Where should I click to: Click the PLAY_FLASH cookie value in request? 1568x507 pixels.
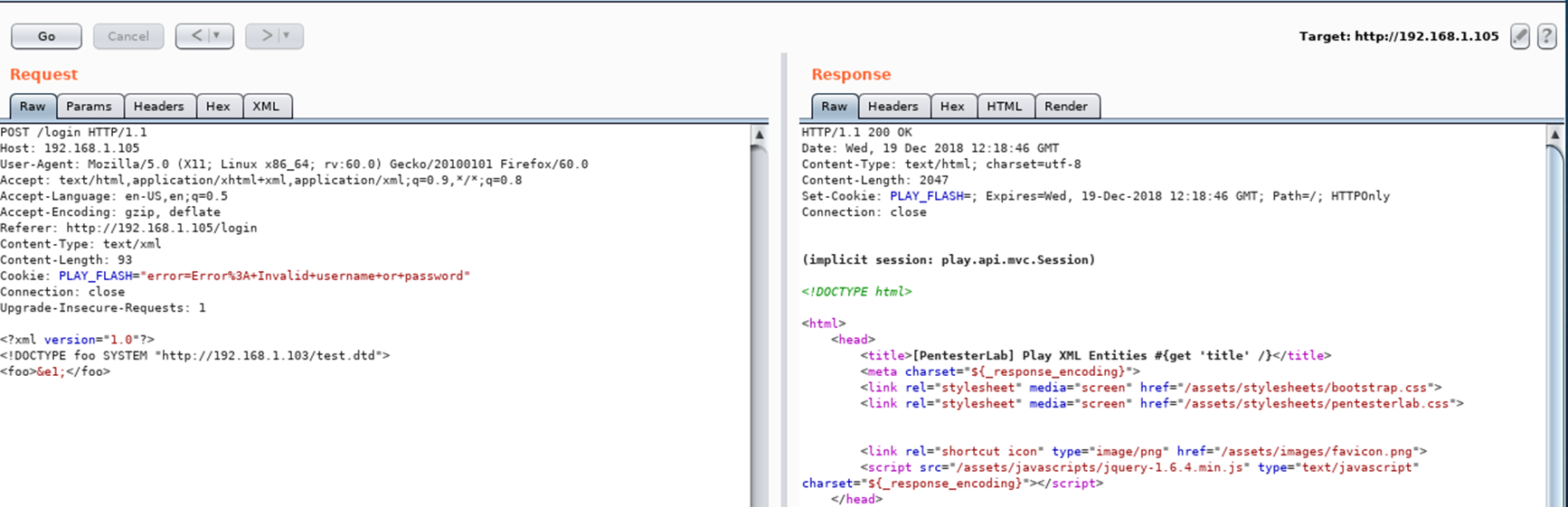coord(306,276)
